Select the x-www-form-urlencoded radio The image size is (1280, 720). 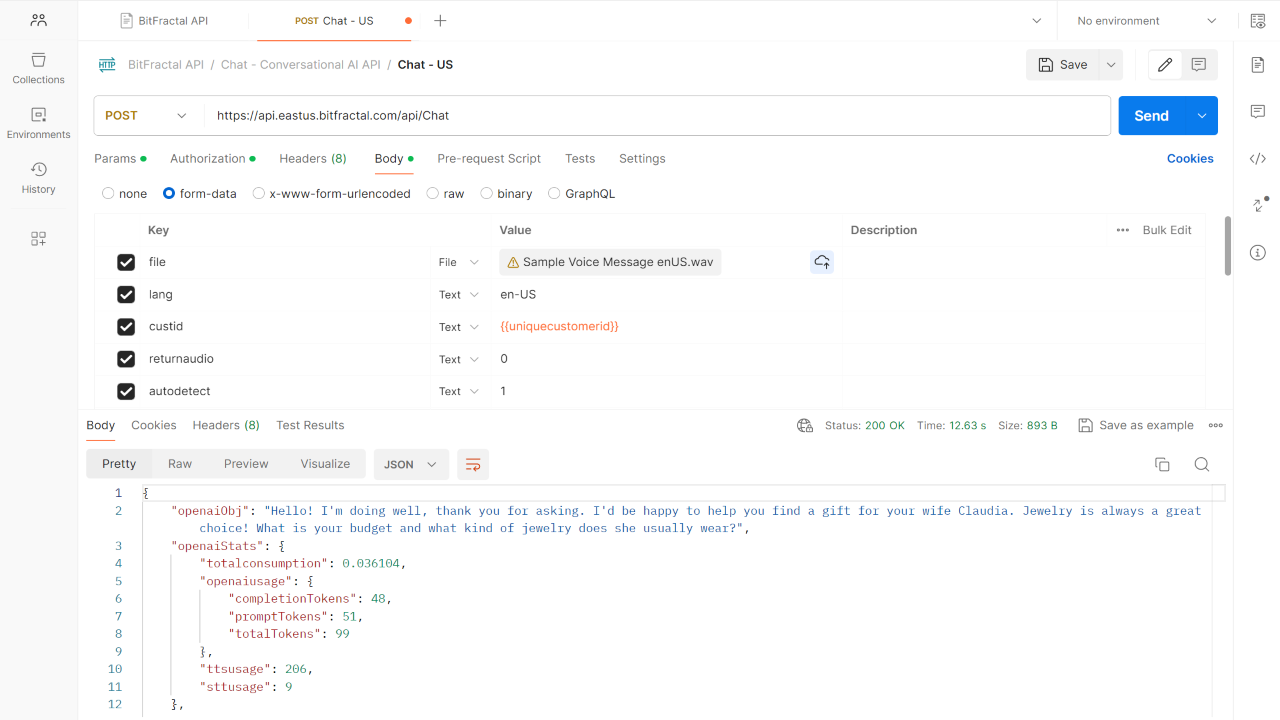(x=259, y=193)
